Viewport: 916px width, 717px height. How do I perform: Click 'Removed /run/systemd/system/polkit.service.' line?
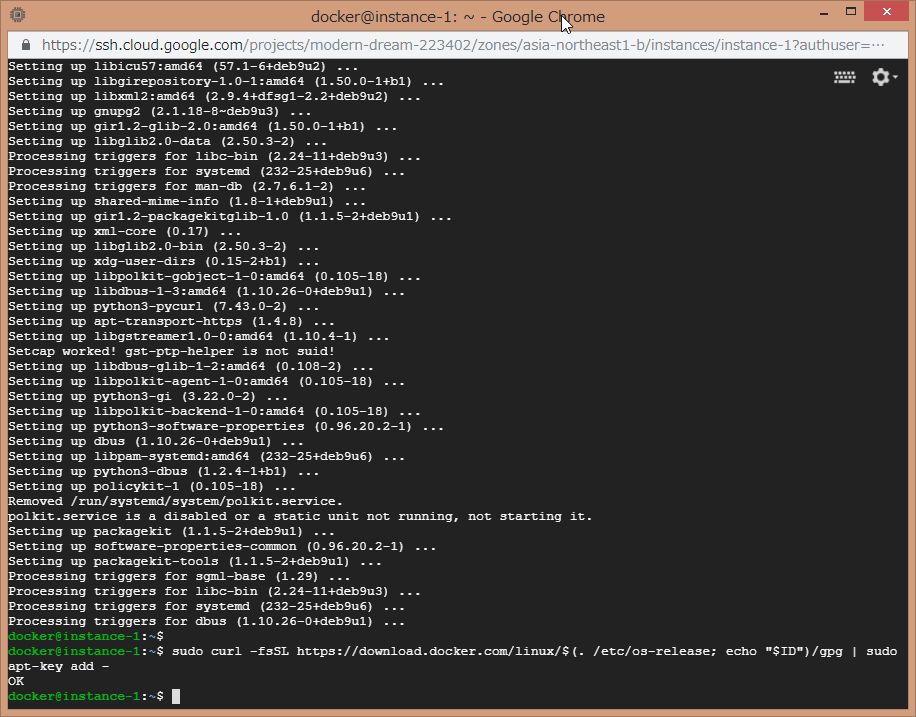pos(175,501)
